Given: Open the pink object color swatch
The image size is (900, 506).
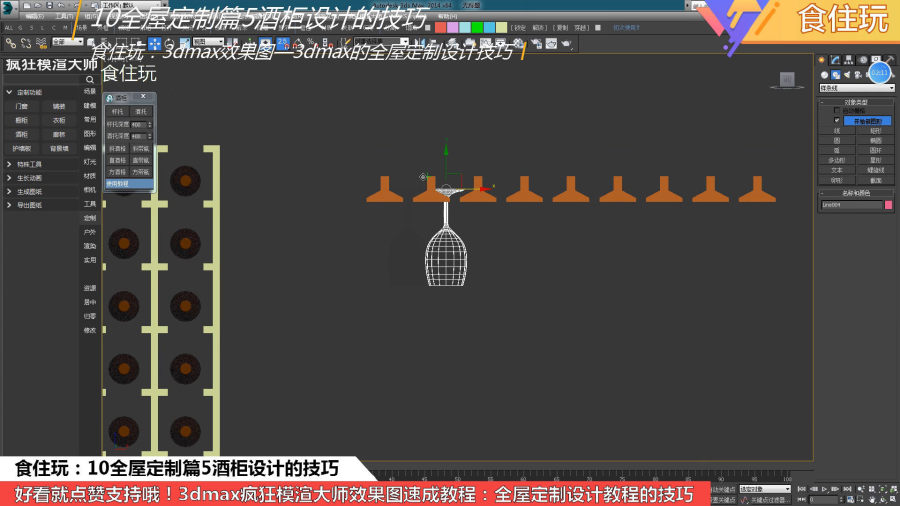Looking at the screenshot, I should pyautogui.click(x=888, y=205).
